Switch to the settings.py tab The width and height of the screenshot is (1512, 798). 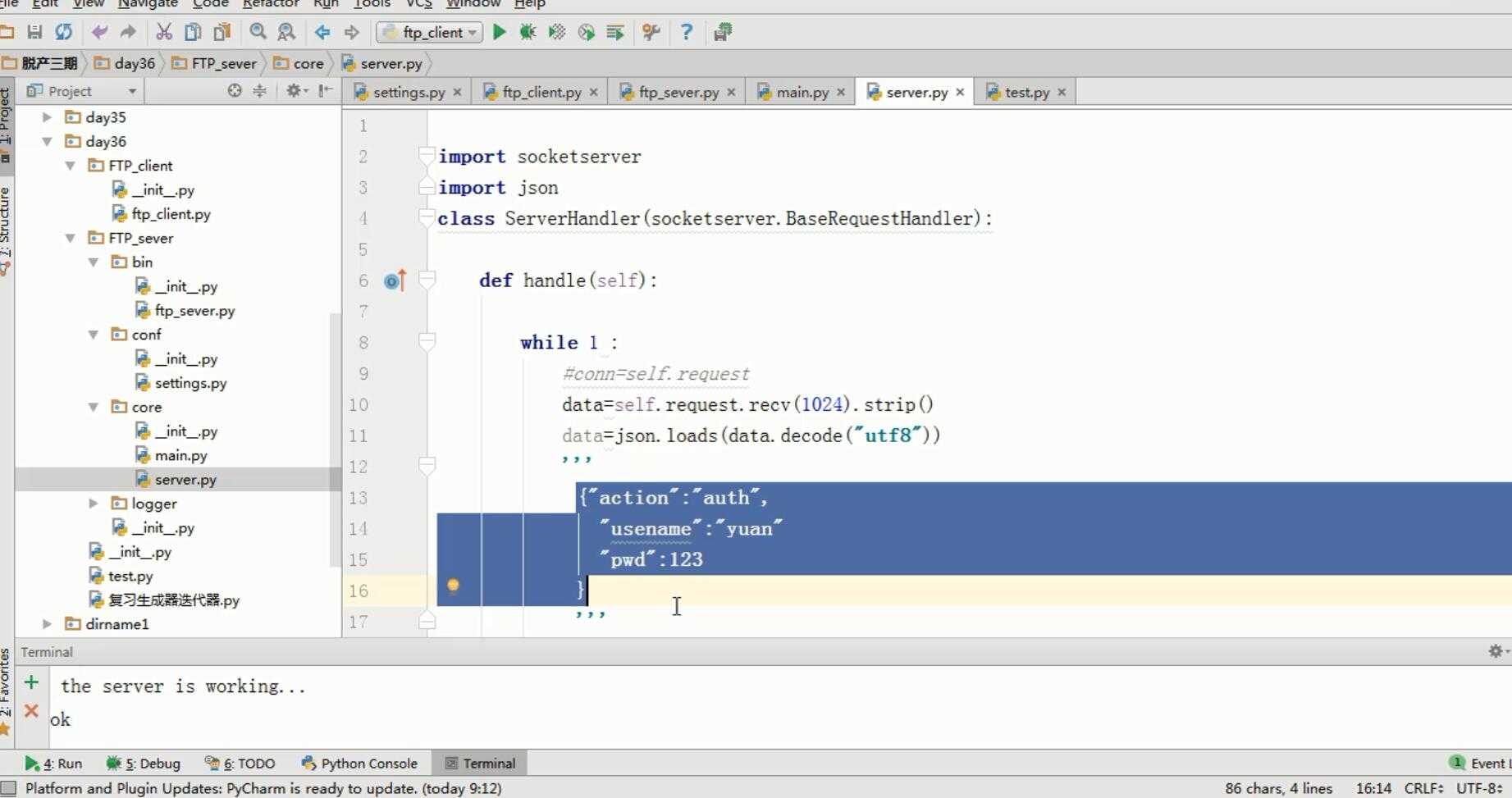[408, 92]
